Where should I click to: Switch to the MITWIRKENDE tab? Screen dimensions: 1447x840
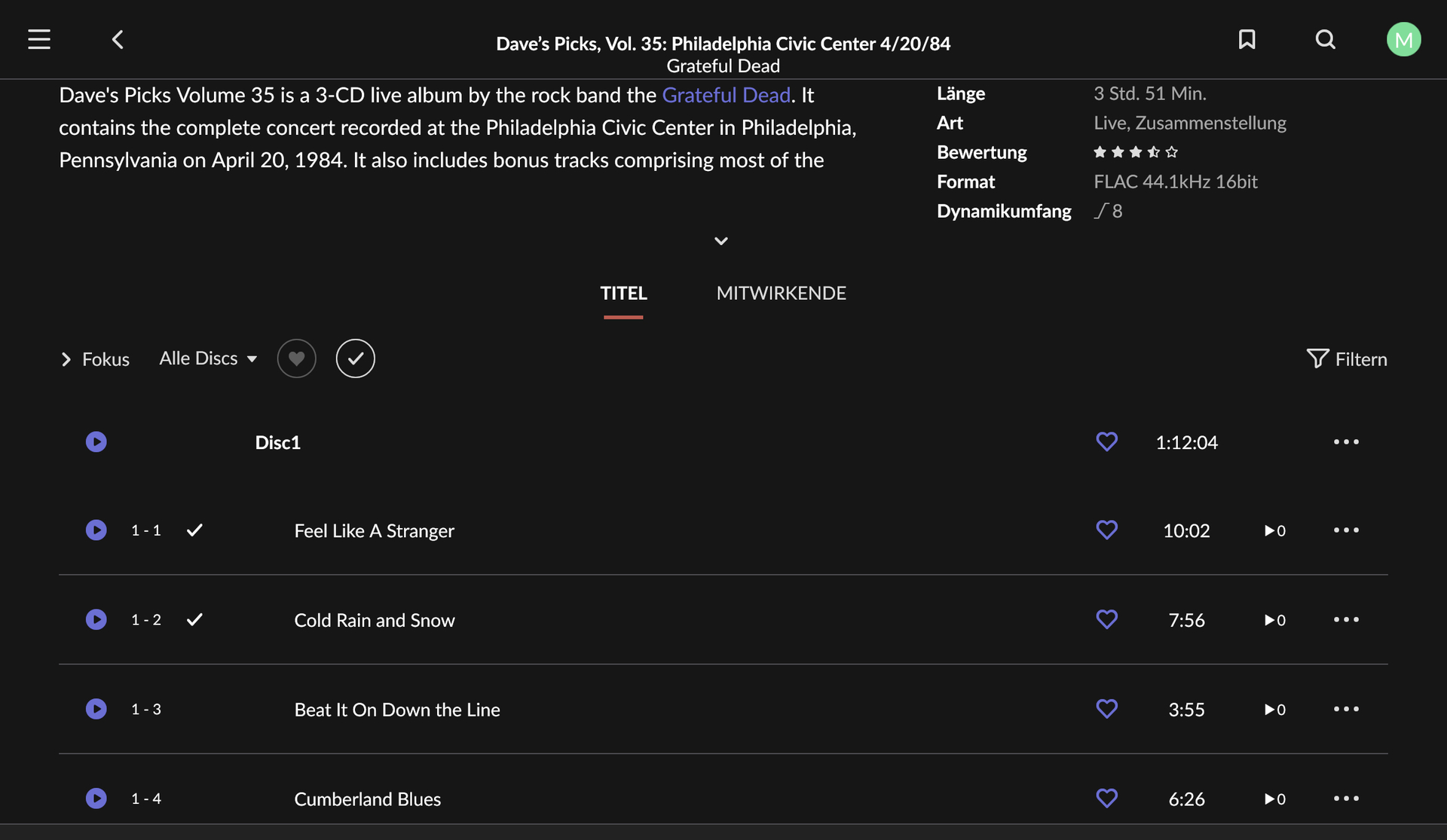coord(781,293)
